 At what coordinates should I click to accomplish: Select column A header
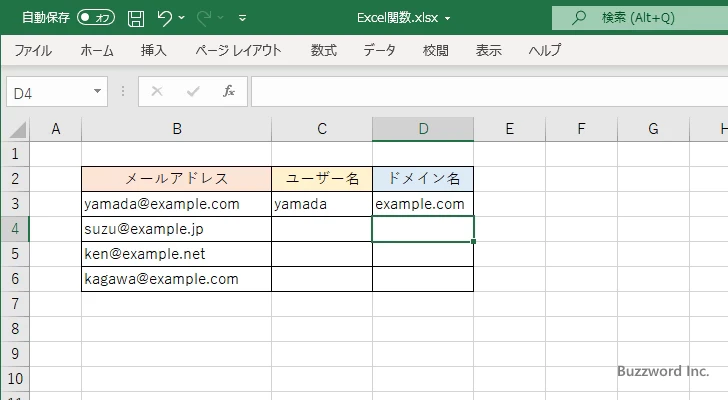coord(56,129)
